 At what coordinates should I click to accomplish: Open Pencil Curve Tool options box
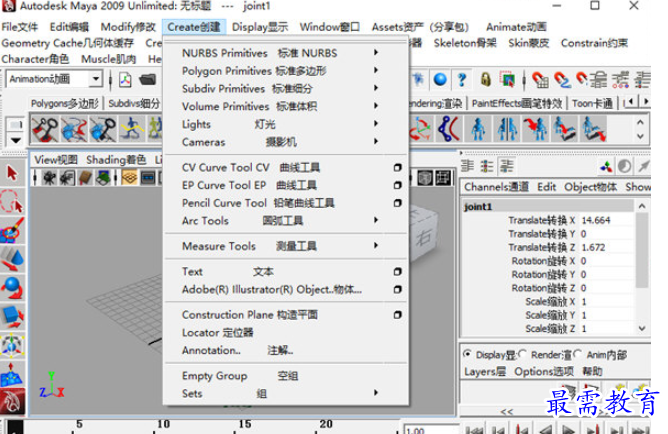[x=397, y=203]
